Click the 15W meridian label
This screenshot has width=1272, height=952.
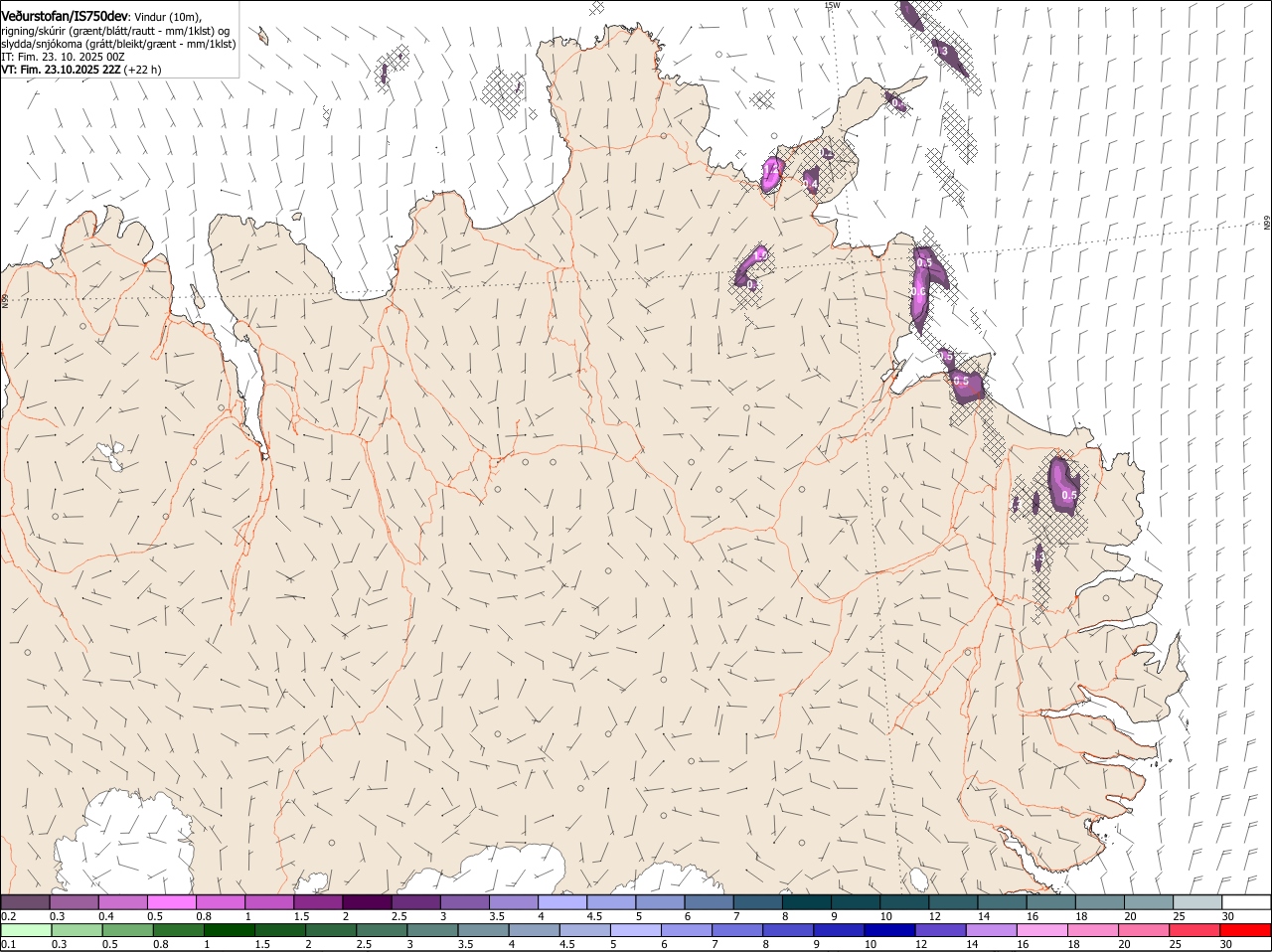[832, 6]
